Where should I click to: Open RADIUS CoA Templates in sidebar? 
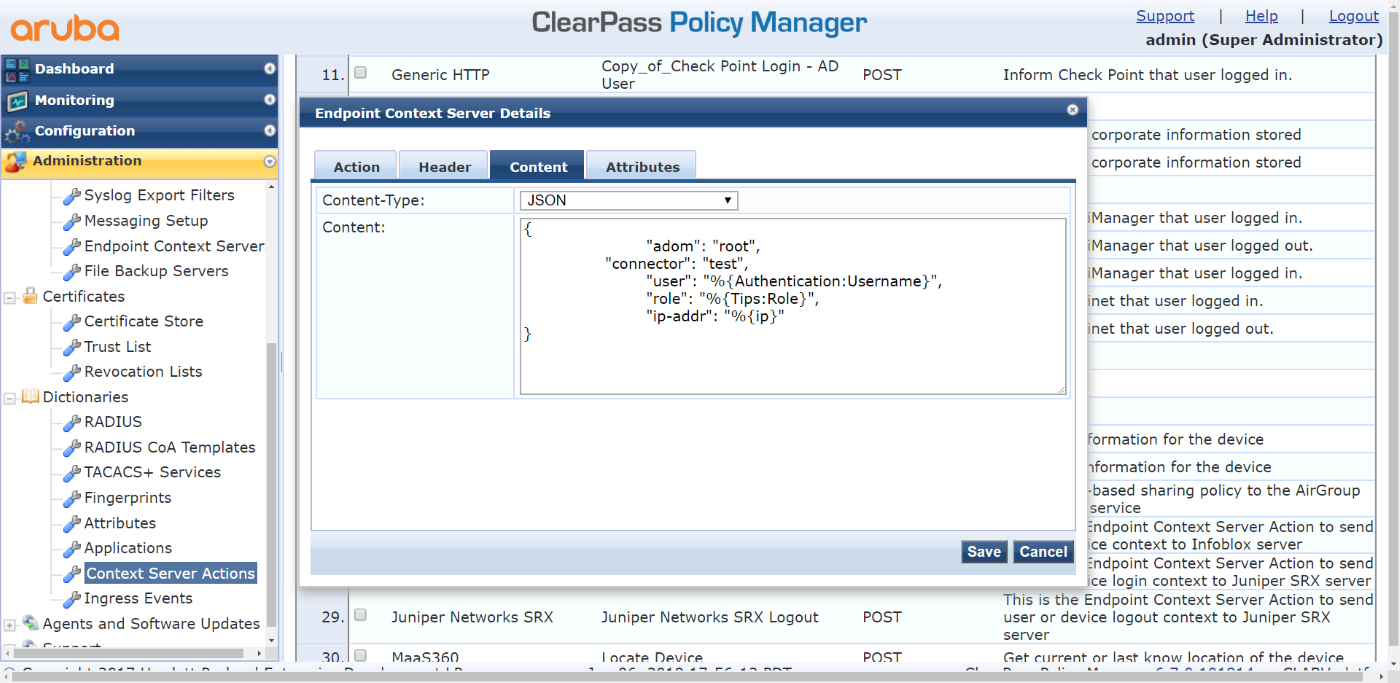click(x=170, y=447)
